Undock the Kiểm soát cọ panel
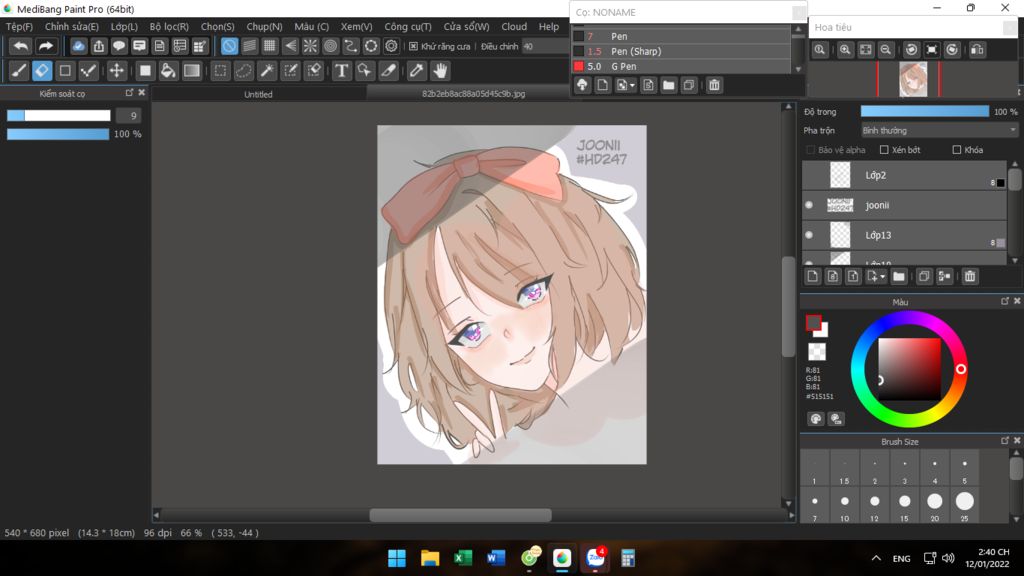This screenshot has height=576, width=1024. pyautogui.click(x=129, y=93)
